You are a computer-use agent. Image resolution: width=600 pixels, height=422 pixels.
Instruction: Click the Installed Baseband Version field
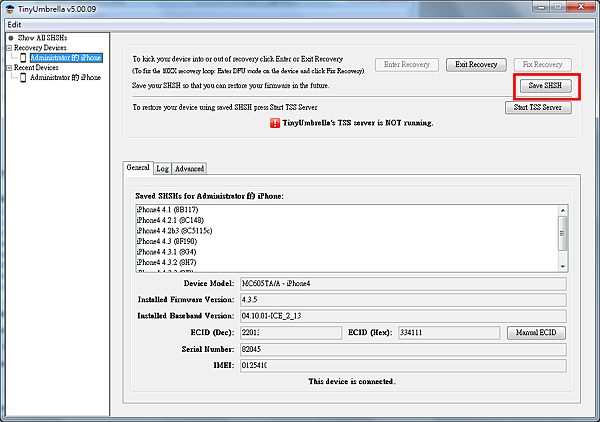pyautogui.click(x=403, y=316)
